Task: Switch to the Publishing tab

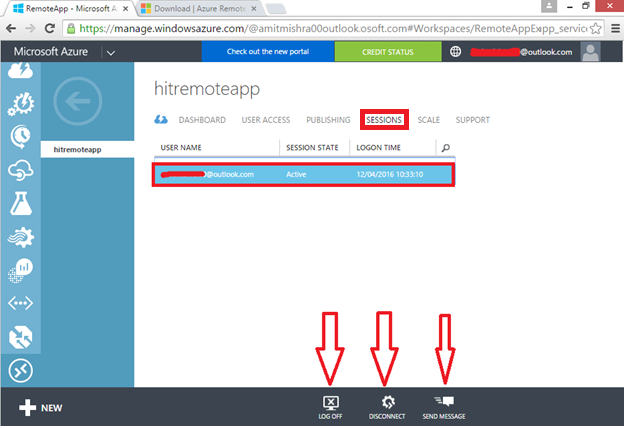Action: pyautogui.click(x=328, y=120)
